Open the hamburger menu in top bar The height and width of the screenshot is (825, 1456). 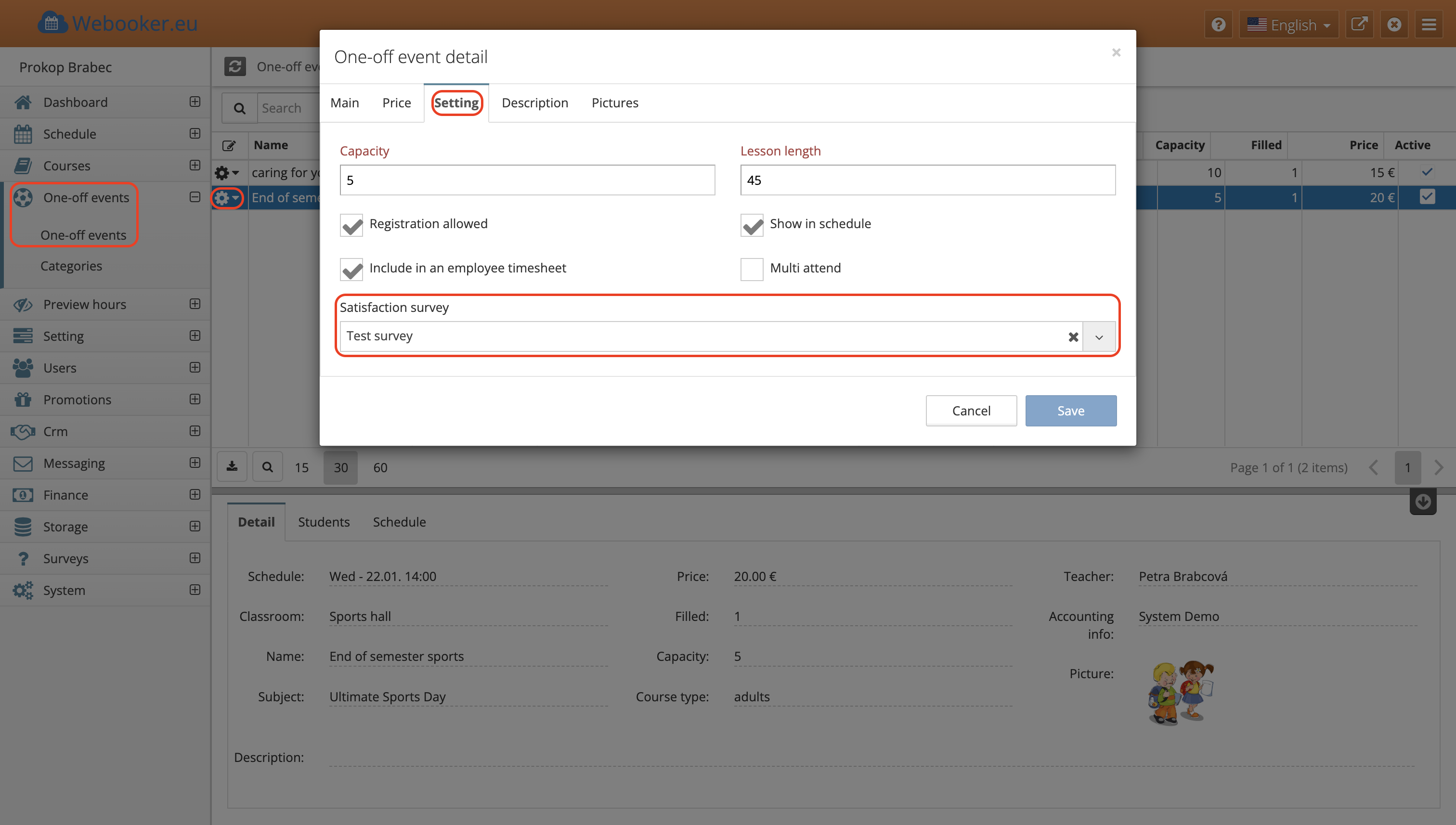pyautogui.click(x=1429, y=25)
